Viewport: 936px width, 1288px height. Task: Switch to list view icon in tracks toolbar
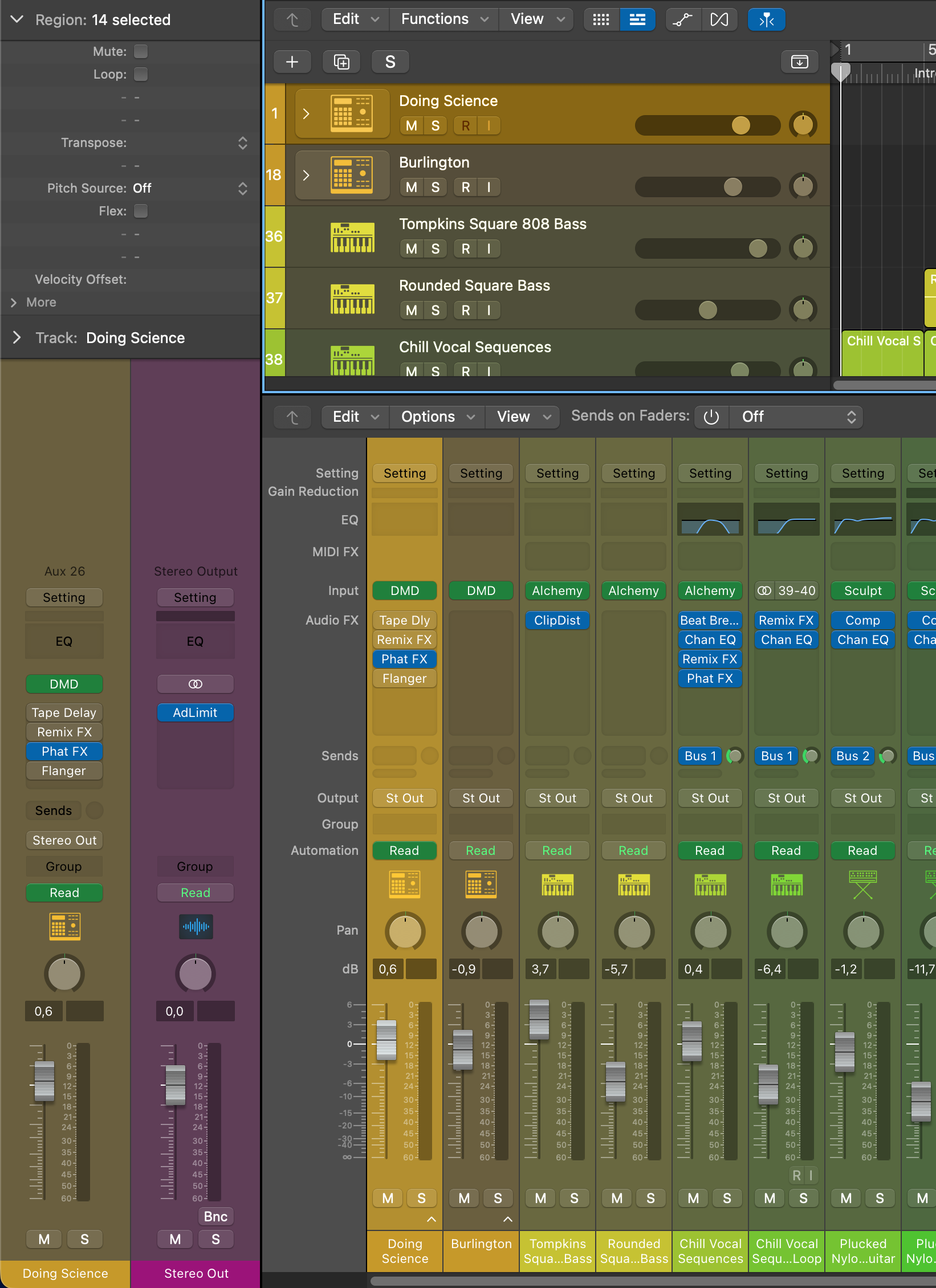coord(637,19)
